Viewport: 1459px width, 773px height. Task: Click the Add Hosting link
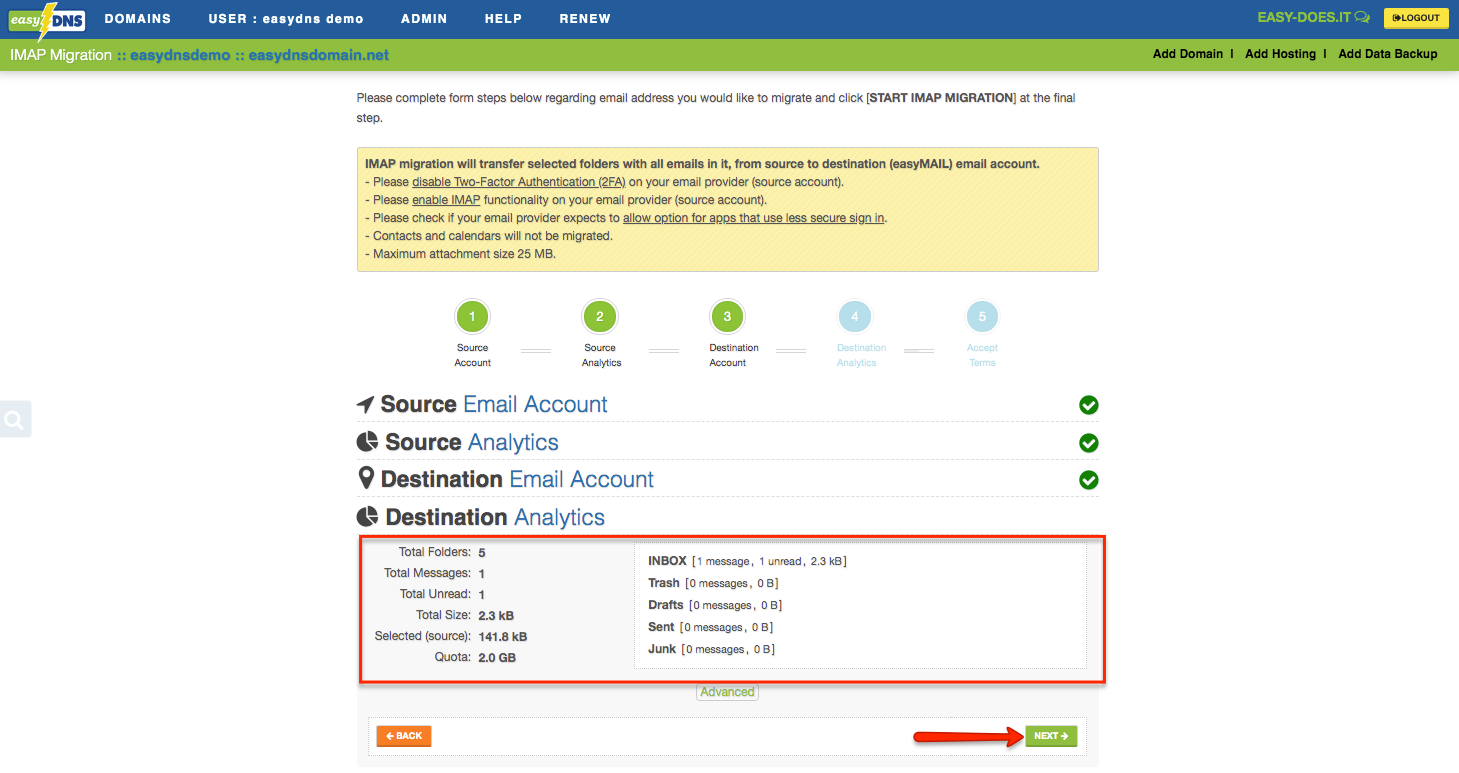coord(1280,54)
